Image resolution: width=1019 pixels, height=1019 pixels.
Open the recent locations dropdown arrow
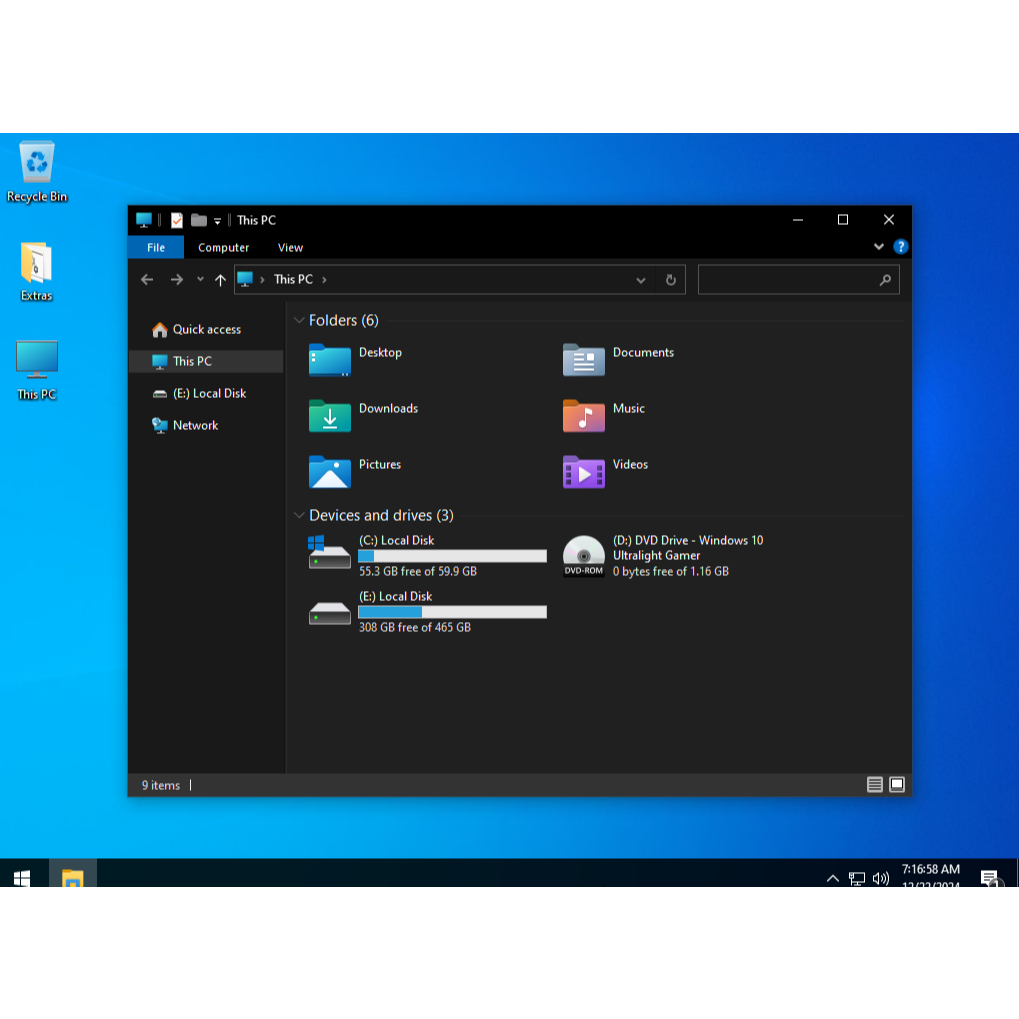tap(200, 279)
